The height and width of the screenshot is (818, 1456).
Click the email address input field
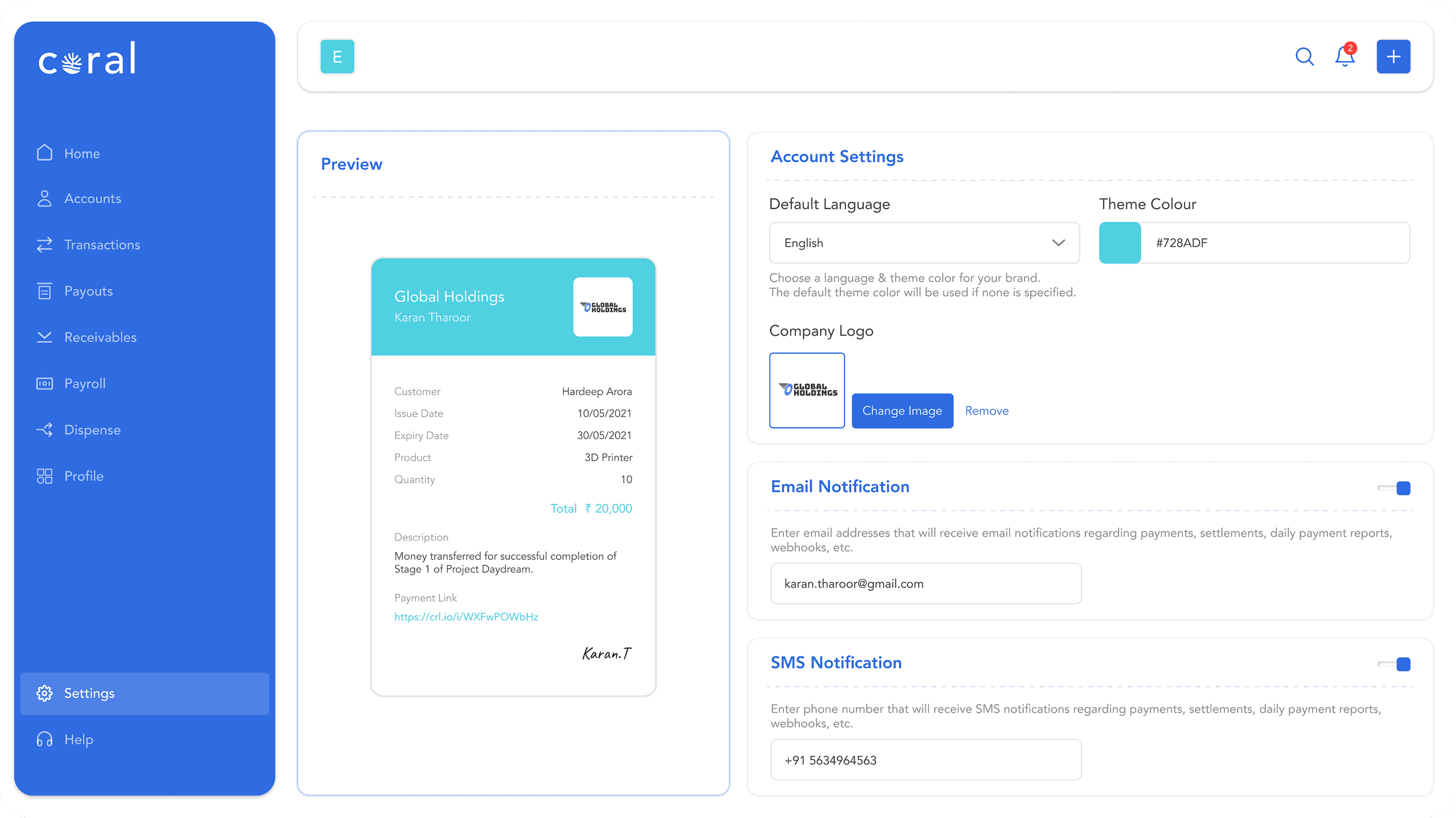coord(925,584)
